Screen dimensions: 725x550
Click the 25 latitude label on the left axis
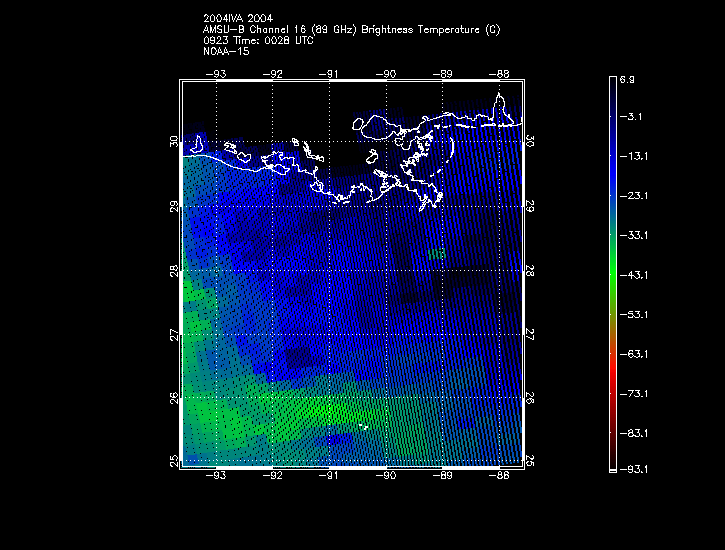pos(174,461)
